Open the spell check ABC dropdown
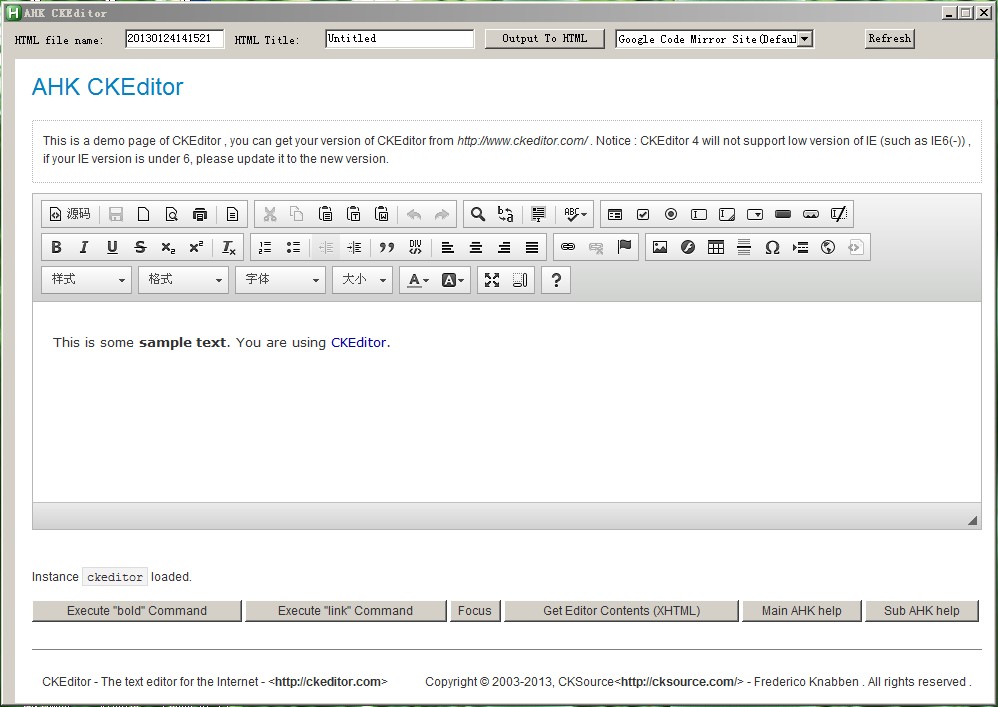This screenshot has width=998, height=707. [x=575, y=214]
